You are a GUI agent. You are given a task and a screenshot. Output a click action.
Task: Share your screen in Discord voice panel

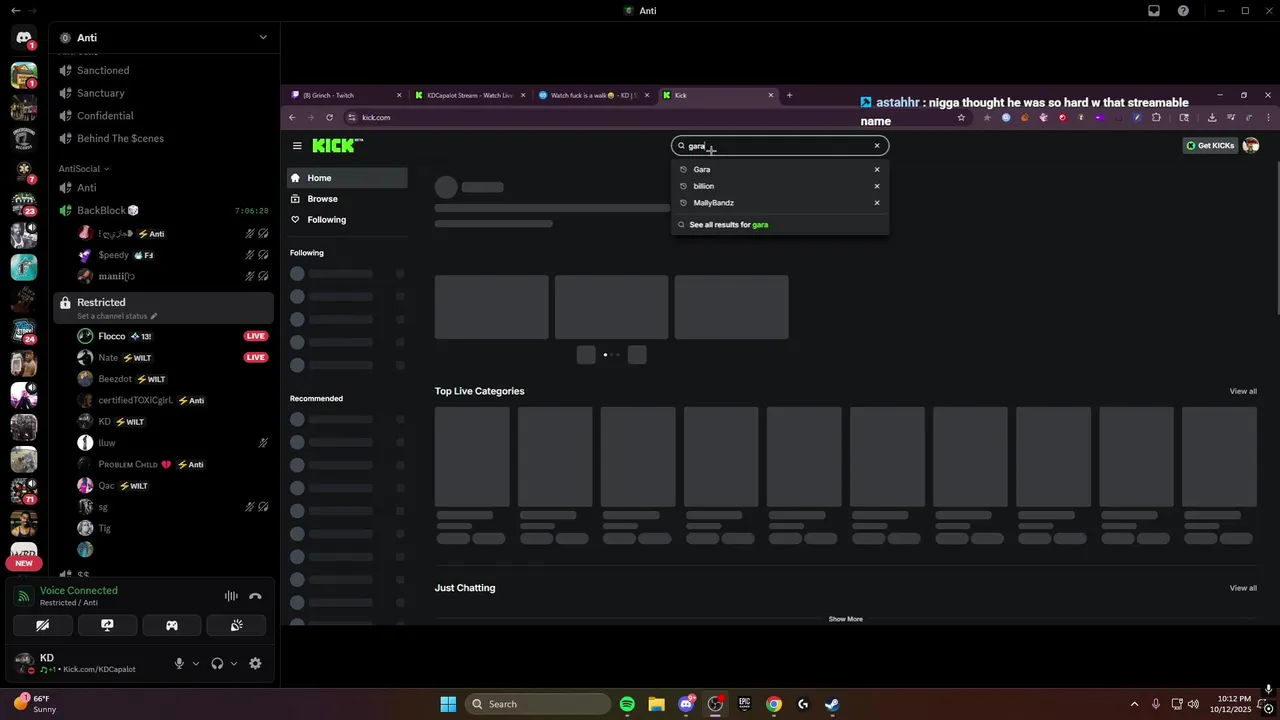click(107, 625)
